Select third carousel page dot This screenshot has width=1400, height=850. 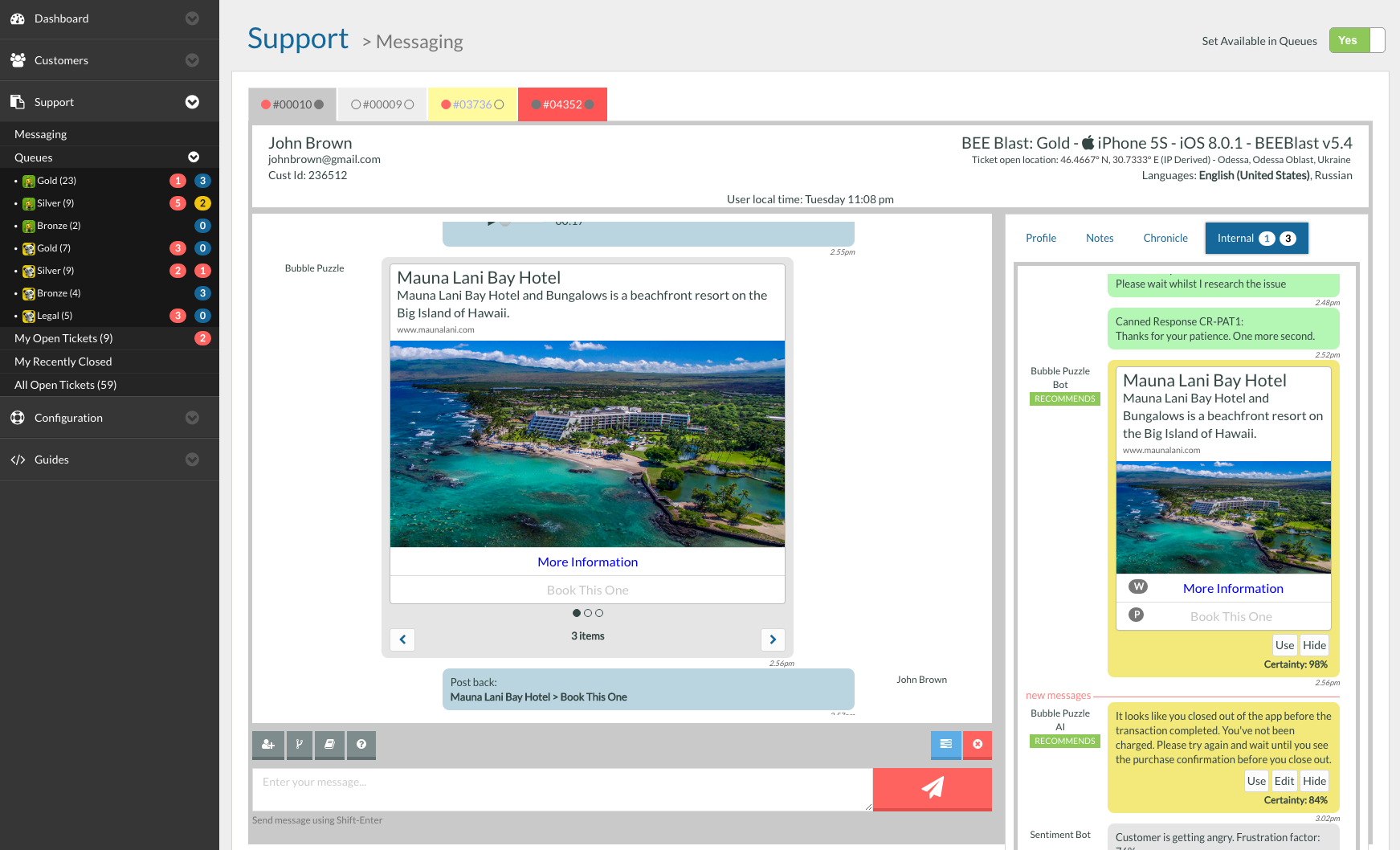(599, 613)
